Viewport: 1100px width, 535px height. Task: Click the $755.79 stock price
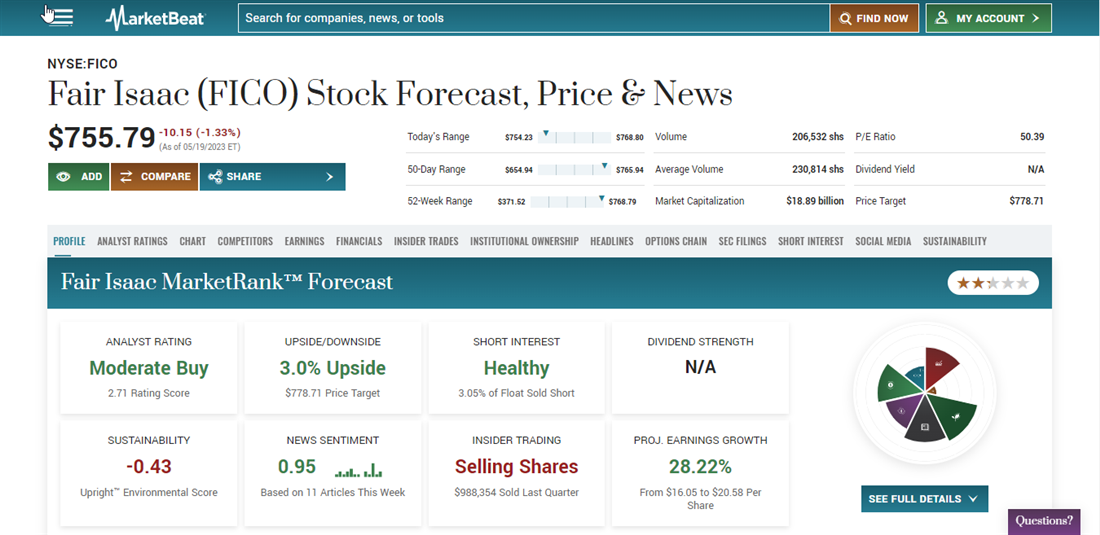click(101, 138)
